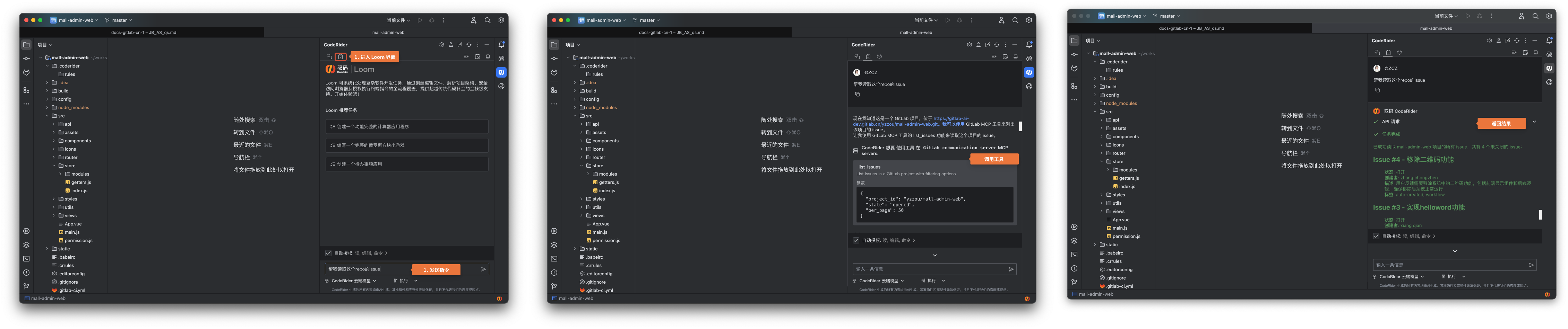Open 'CodeRider 云端模型' dropdown in left window

pyautogui.click(x=353, y=281)
